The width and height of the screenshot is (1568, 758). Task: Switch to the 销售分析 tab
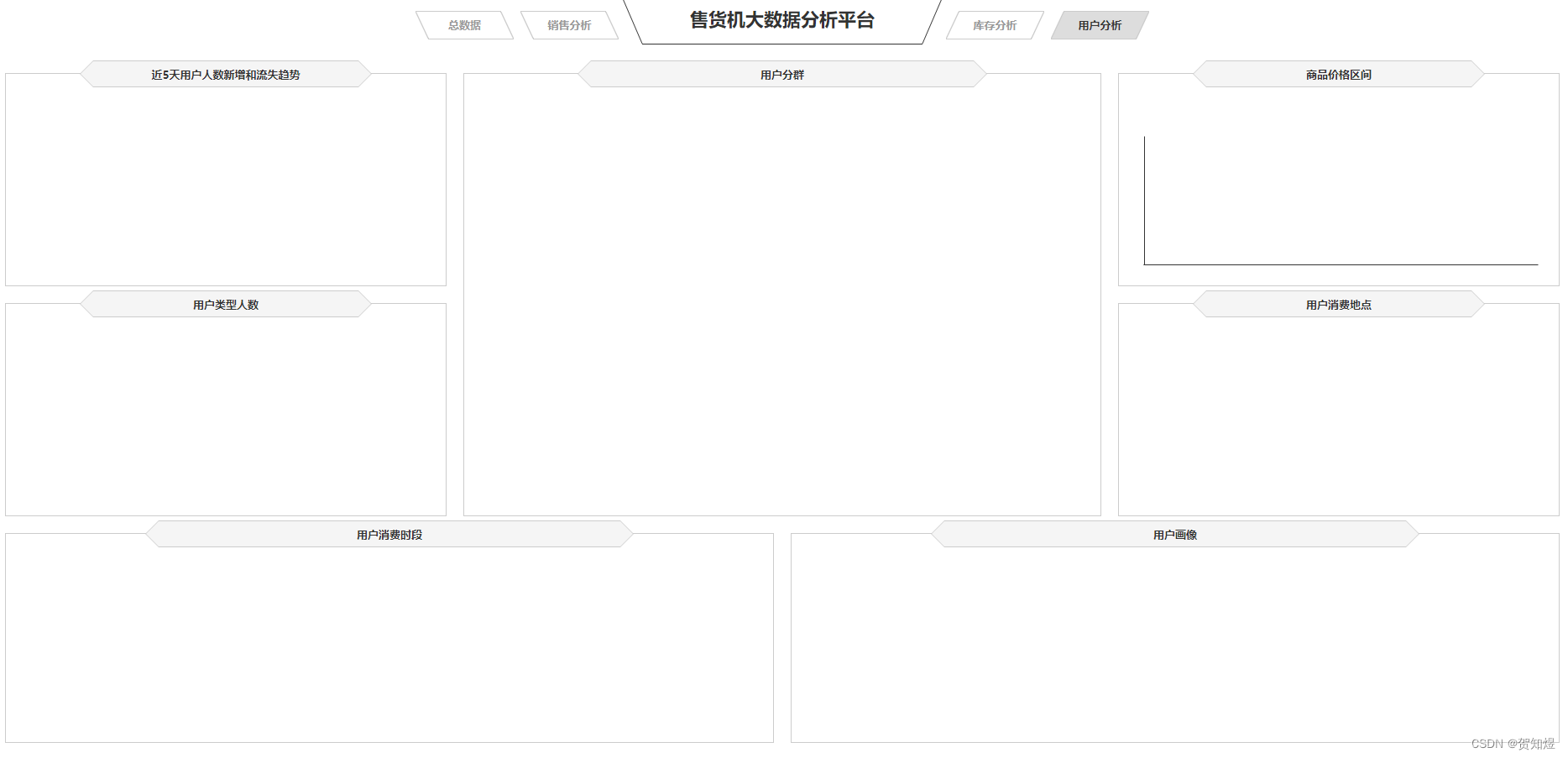click(x=569, y=25)
